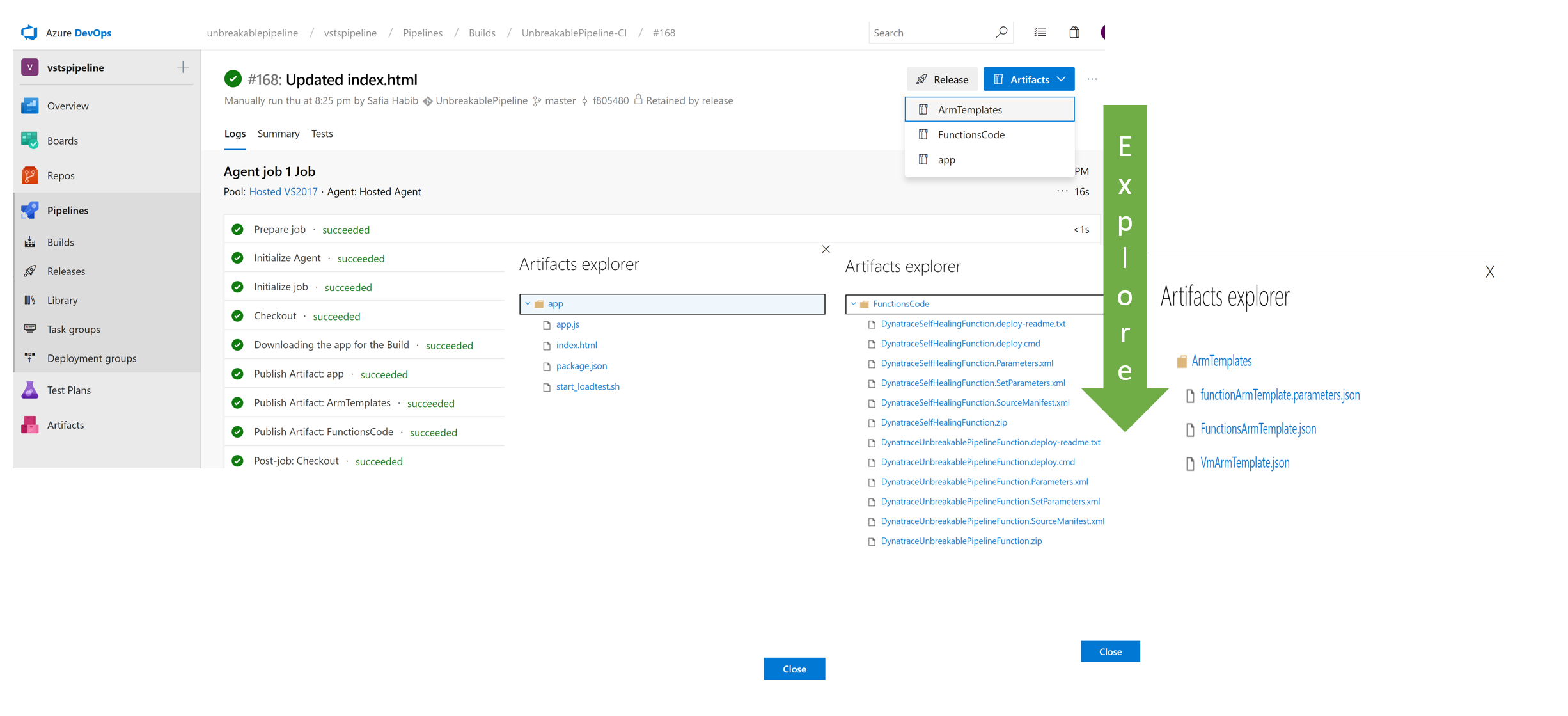Image resolution: width=1568 pixels, height=716 pixels.
Task: Switch to the Summary tab
Action: 278,134
